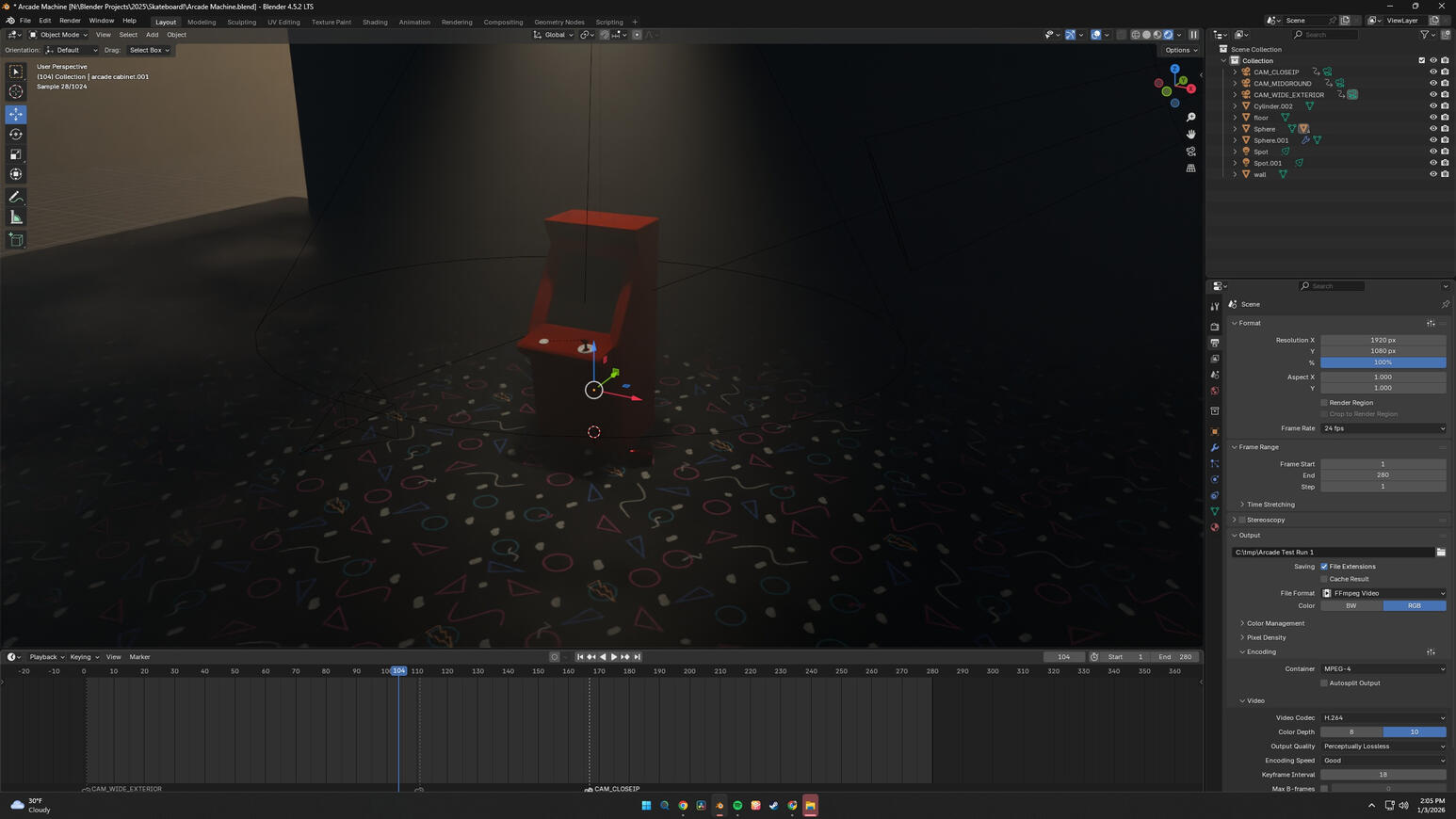This screenshot has width=1456, height=819.
Task: Select the Annotate pencil tool
Action: (16, 197)
